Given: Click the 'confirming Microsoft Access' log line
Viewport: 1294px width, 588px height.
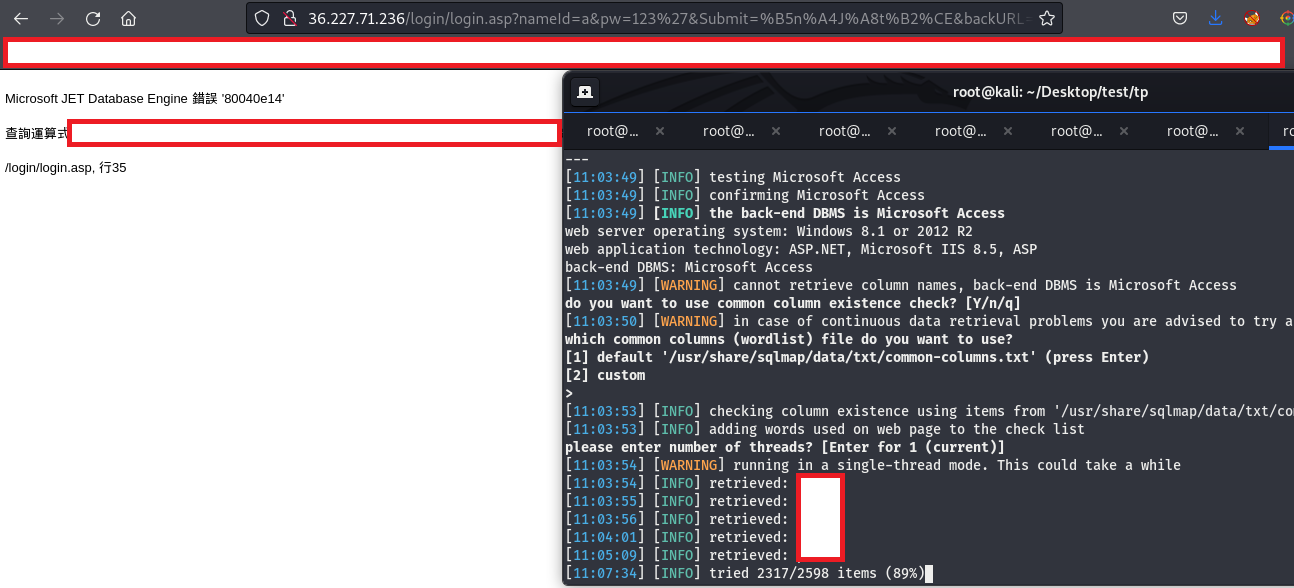Looking at the screenshot, I should pyautogui.click(x=745, y=195).
